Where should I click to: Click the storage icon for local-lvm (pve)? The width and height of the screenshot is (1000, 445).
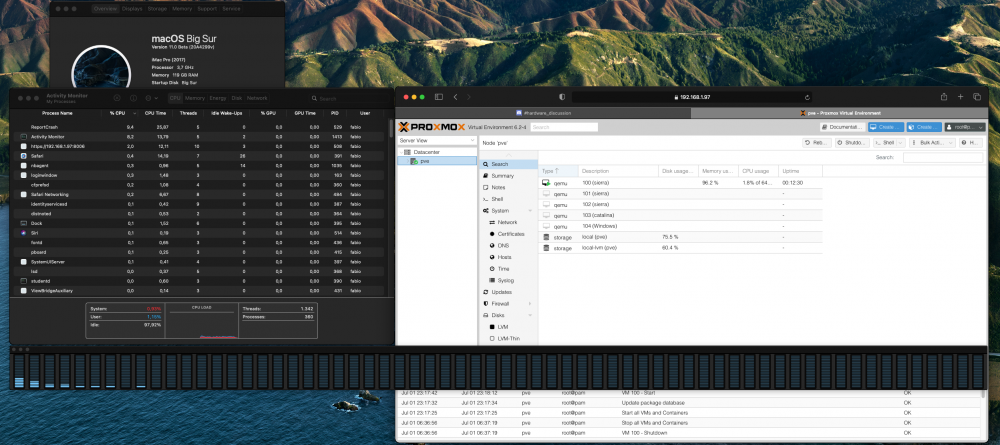point(546,247)
